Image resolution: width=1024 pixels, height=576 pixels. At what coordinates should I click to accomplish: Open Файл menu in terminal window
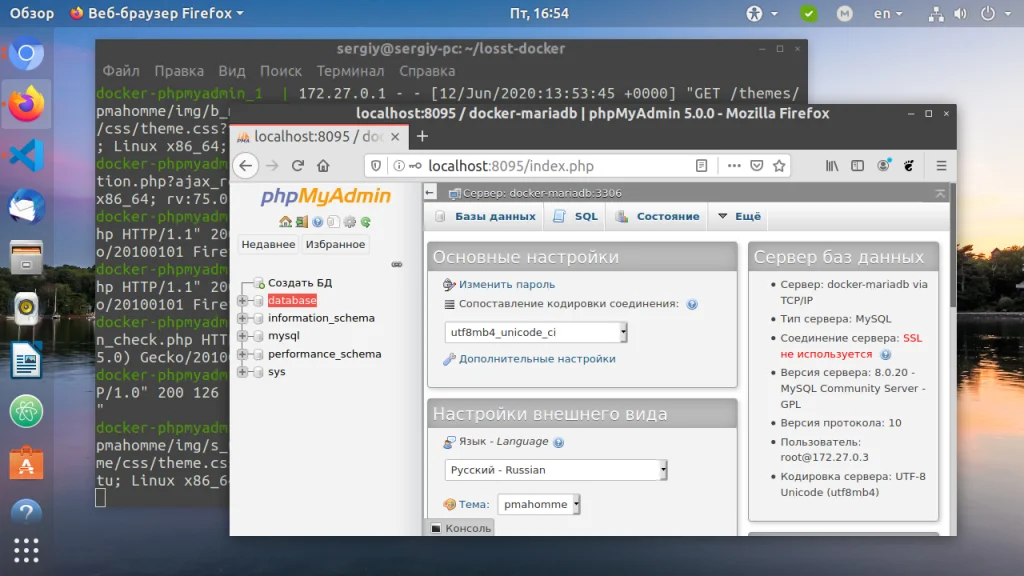click(x=121, y=71)
